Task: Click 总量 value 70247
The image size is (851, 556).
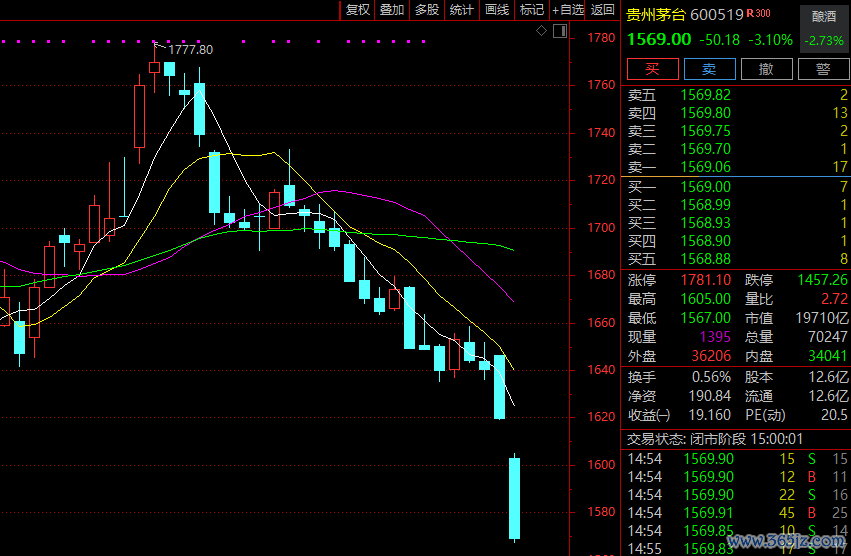Action: 827,337
